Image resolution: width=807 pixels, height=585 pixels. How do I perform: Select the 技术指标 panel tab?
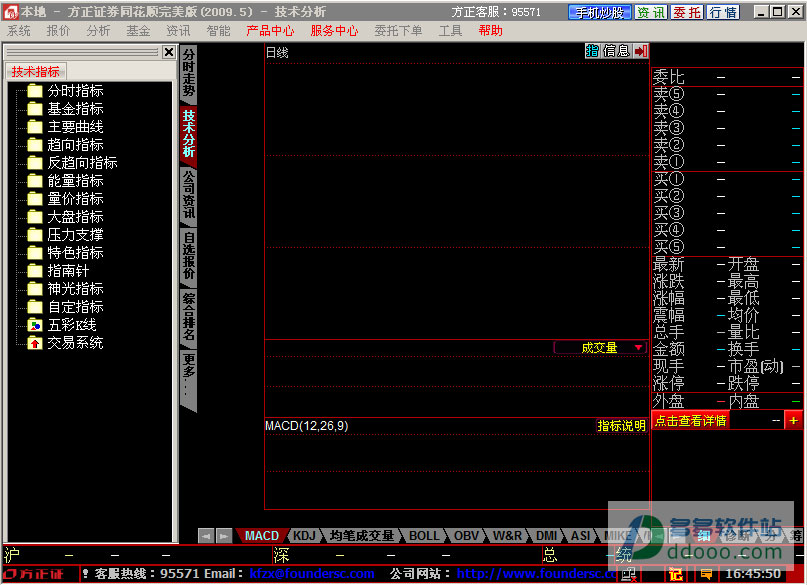coord(36,72)
